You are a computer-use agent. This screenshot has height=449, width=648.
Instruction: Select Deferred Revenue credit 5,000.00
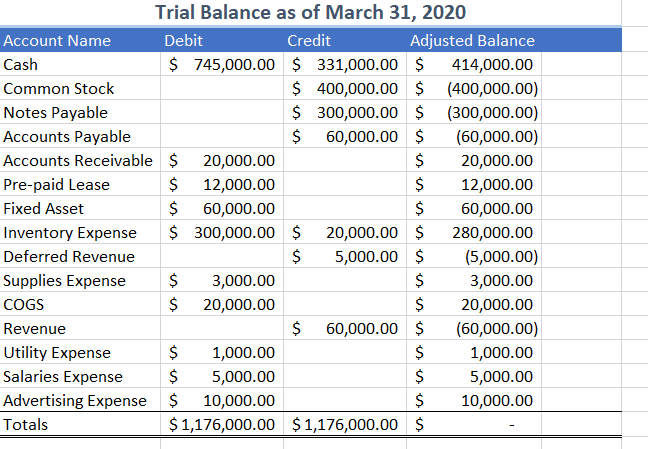345,256
